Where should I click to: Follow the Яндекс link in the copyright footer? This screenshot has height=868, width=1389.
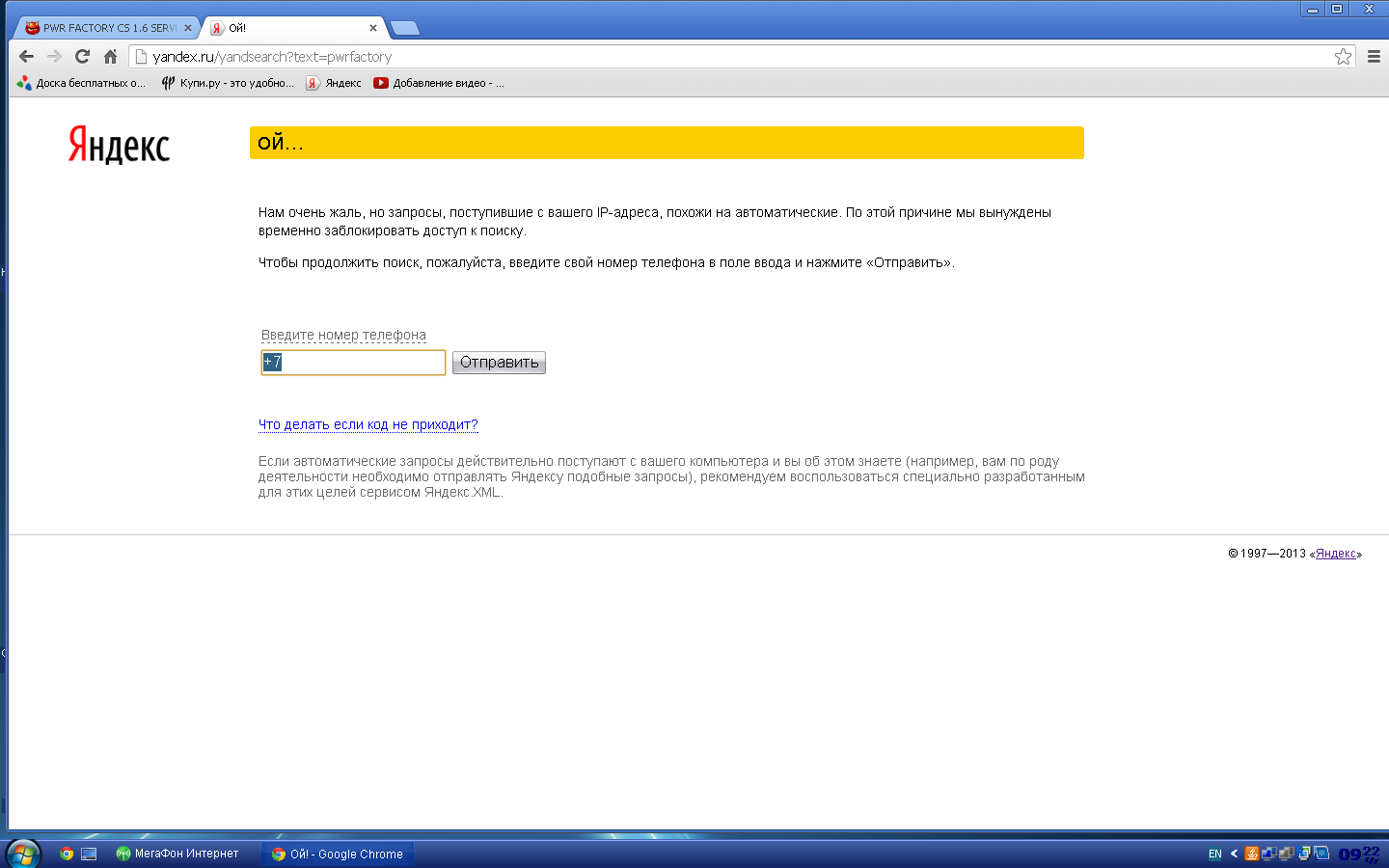(1336, 554)
